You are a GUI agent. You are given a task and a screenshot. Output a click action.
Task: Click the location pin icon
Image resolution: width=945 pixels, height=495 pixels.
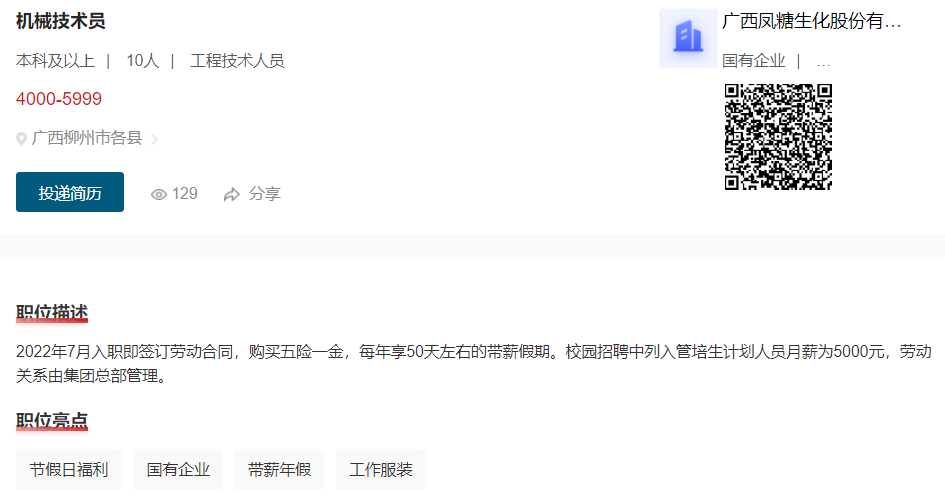pos(21,139)
